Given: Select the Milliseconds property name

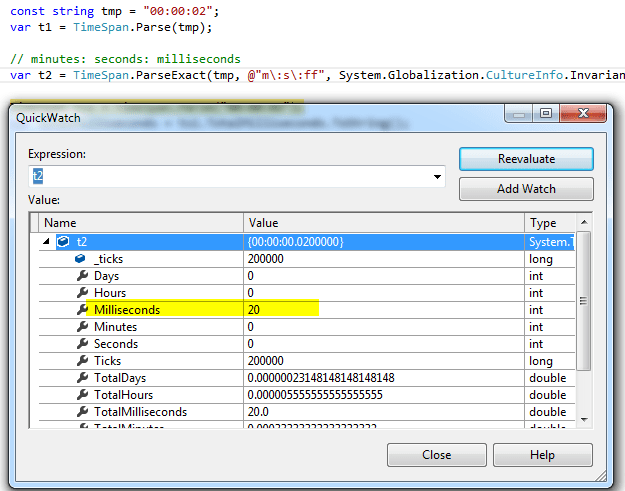Looking at the screenshot, I should pos(127,310).
